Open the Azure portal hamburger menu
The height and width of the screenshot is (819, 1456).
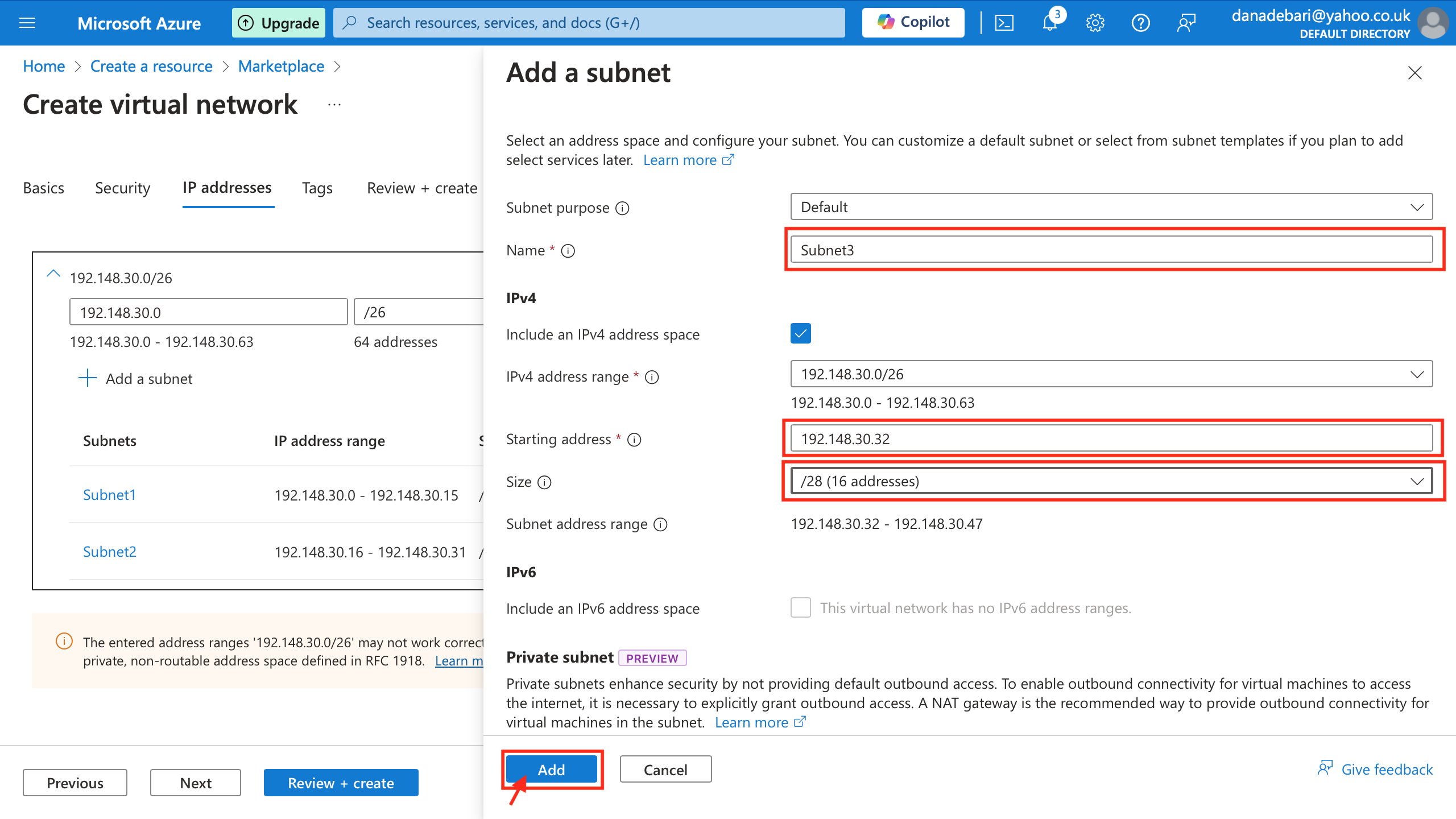click(27, 23)
